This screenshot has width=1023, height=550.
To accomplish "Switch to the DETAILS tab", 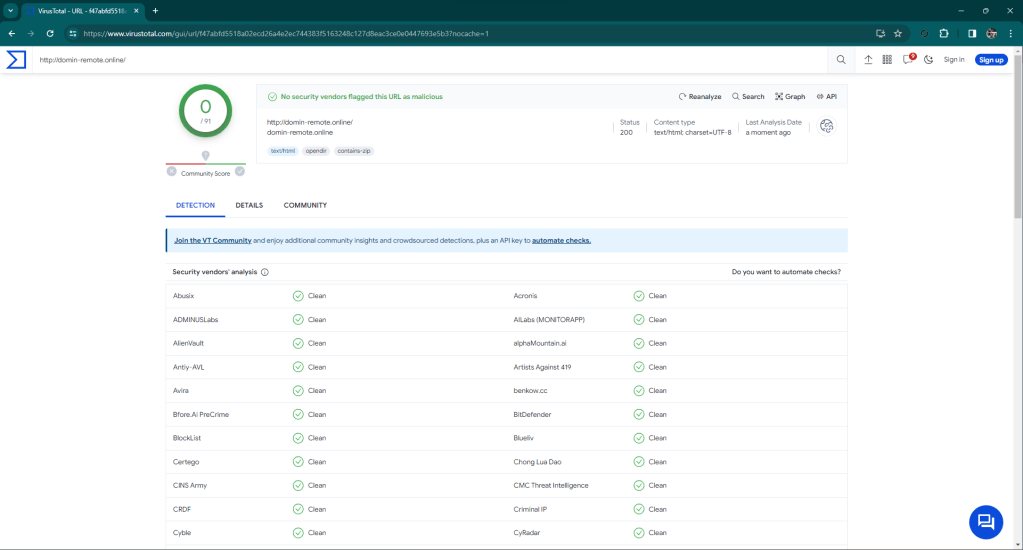I will pos(249,205).
